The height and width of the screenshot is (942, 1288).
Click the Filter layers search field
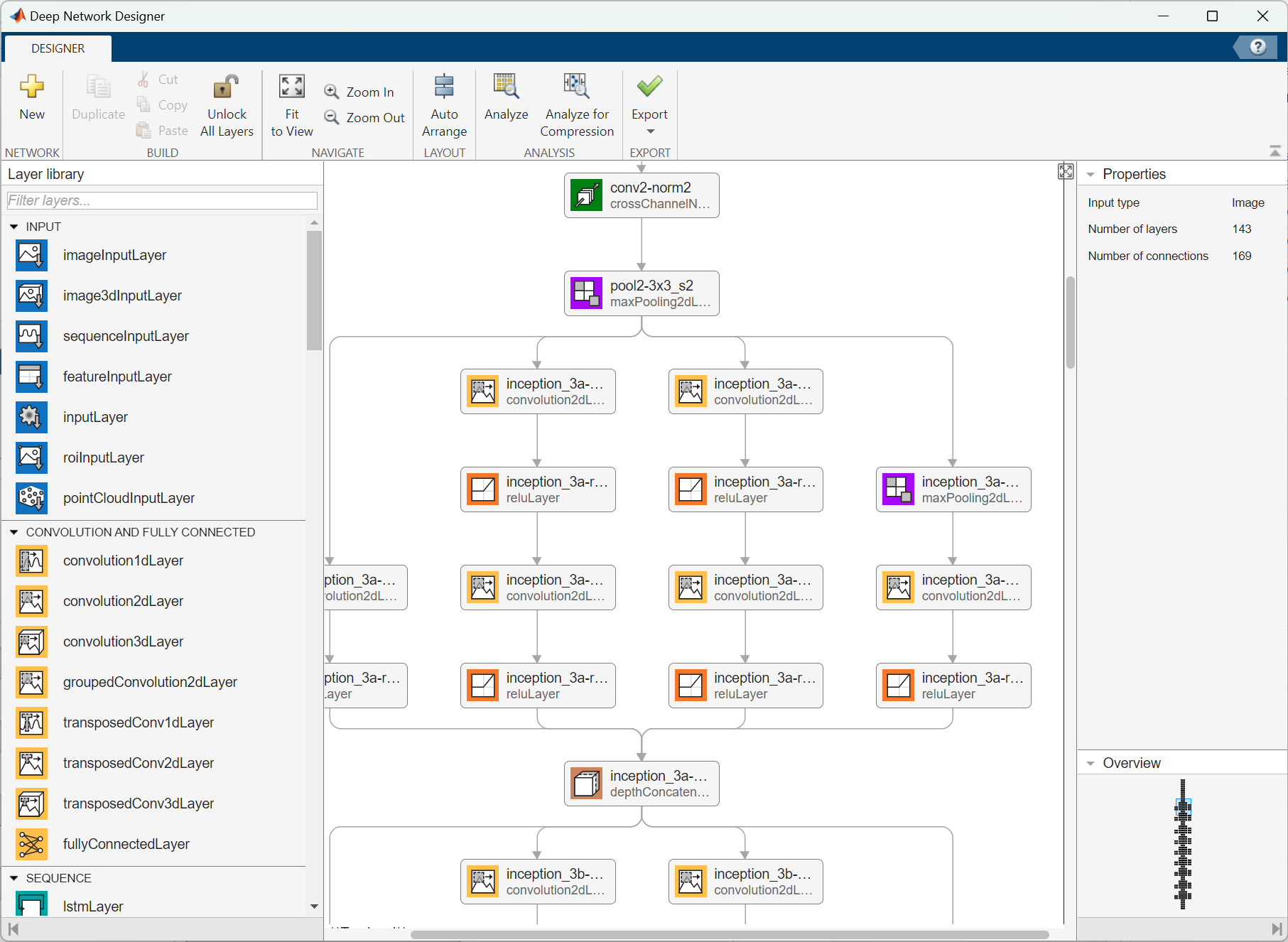(162, 201)
